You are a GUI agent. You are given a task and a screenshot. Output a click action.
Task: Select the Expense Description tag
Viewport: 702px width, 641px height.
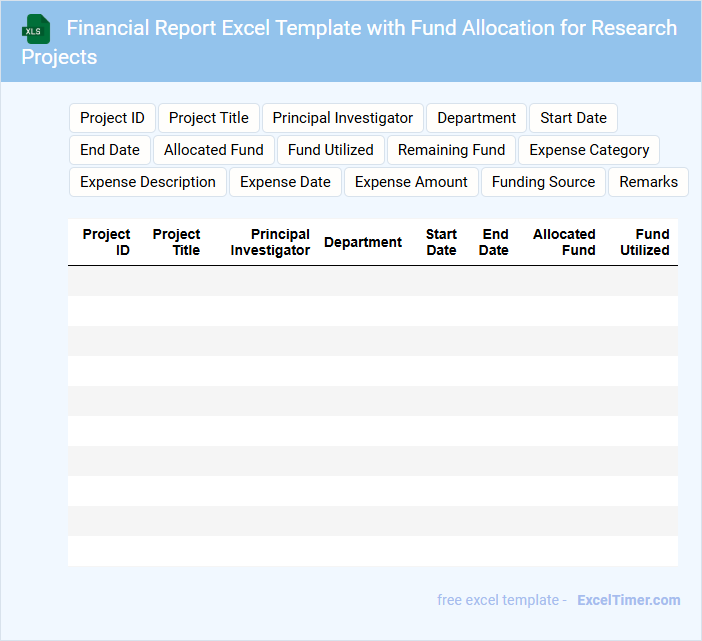tap(148, 182)
